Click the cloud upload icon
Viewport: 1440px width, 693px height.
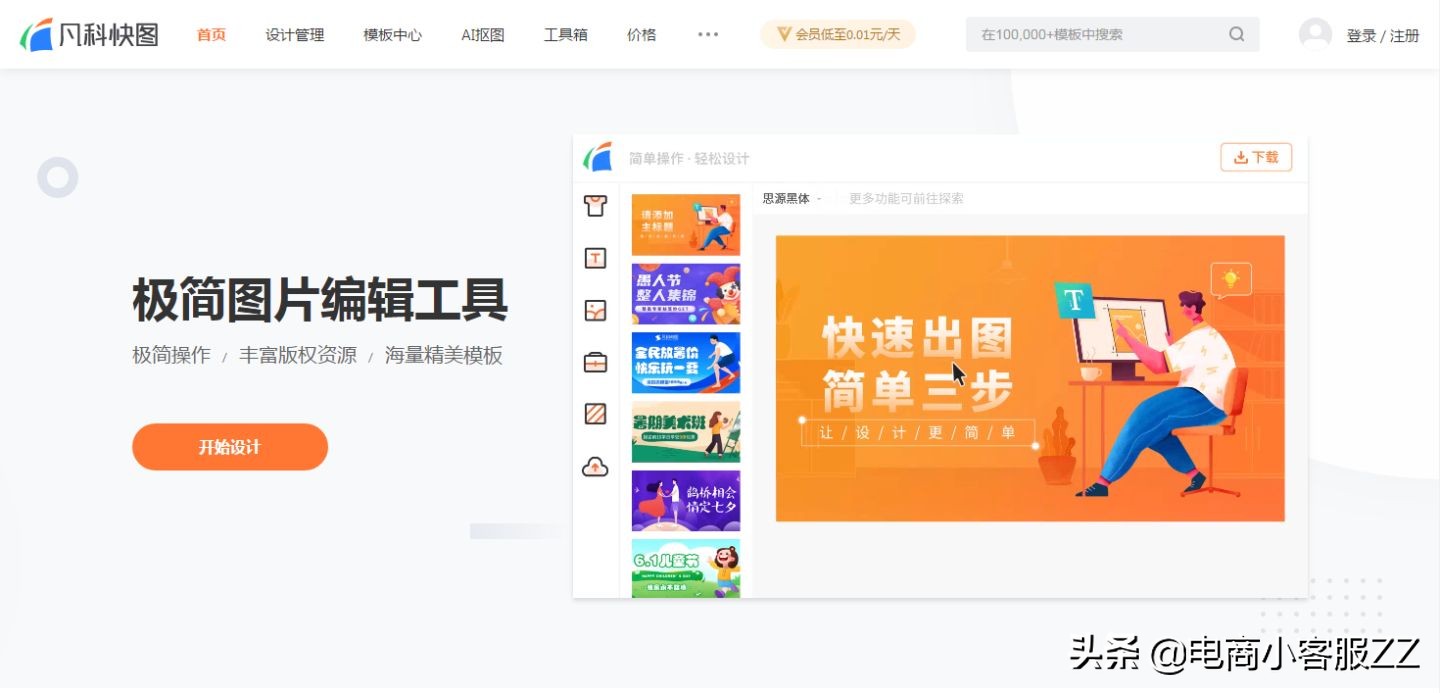pyautogui.click(x=595, y=466)
